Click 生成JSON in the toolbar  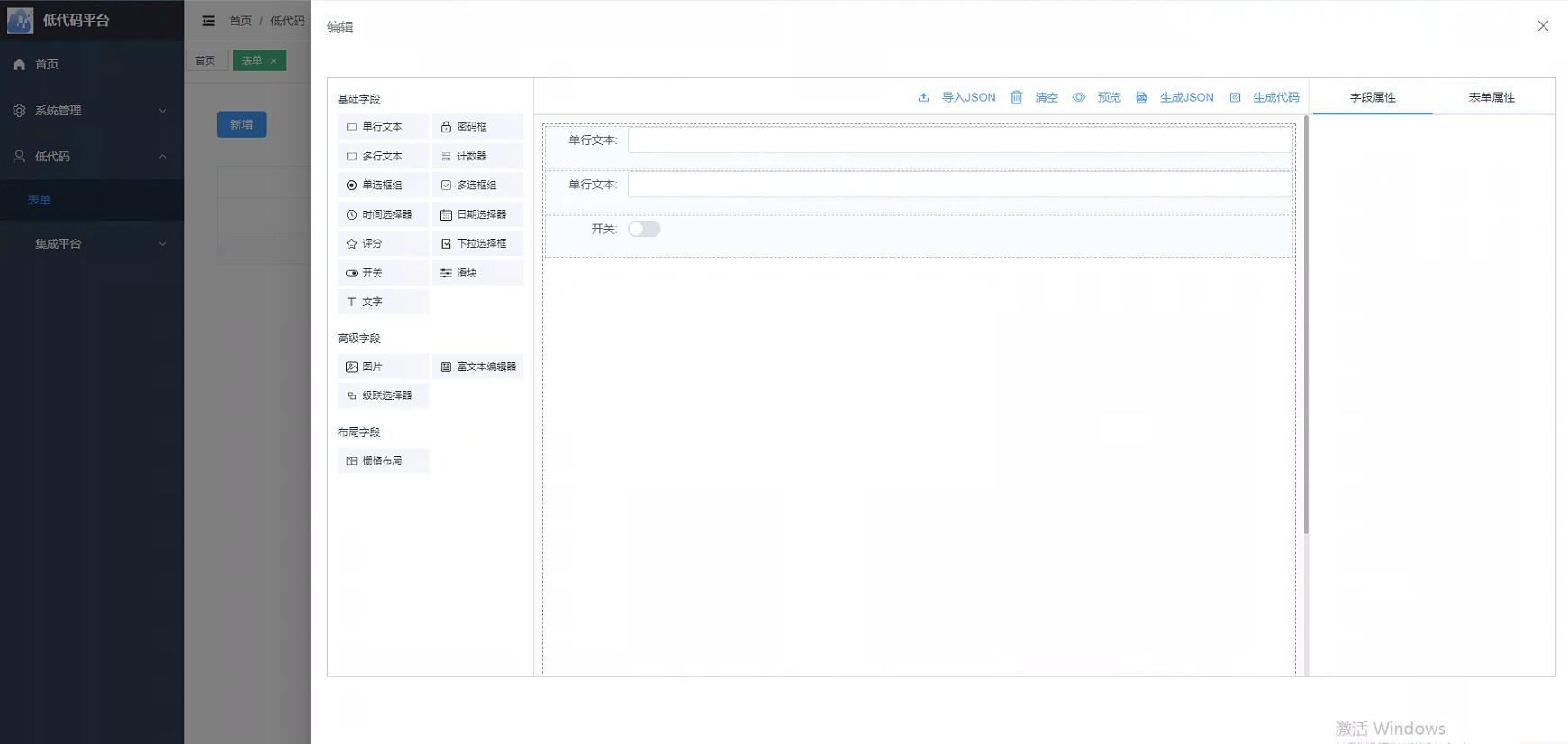(1174, 97)
